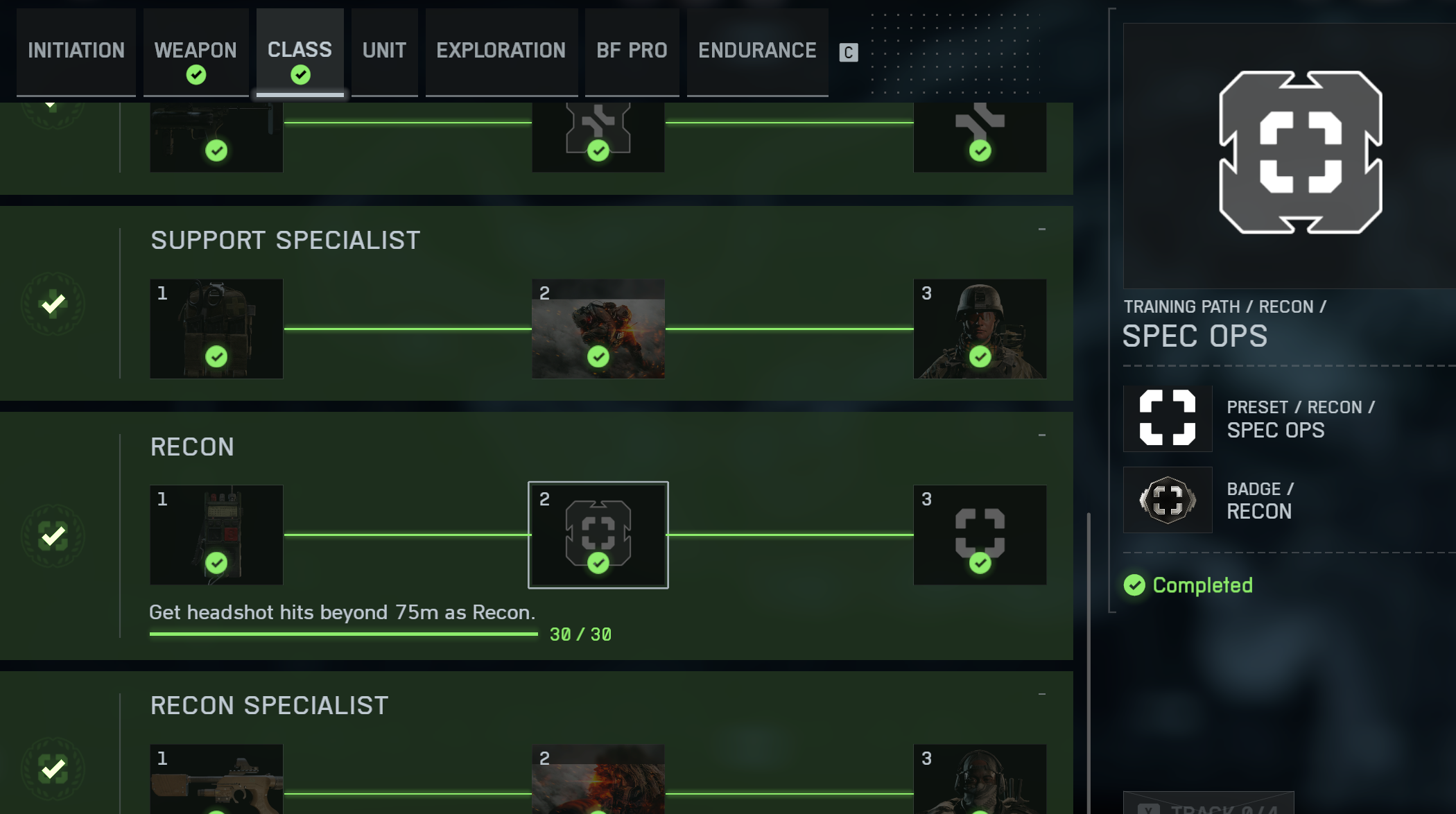The width and height of the screenshot is (1456, 814).
Task: Select Recon step 3 crosshair icon
Action: click(980, 535)
